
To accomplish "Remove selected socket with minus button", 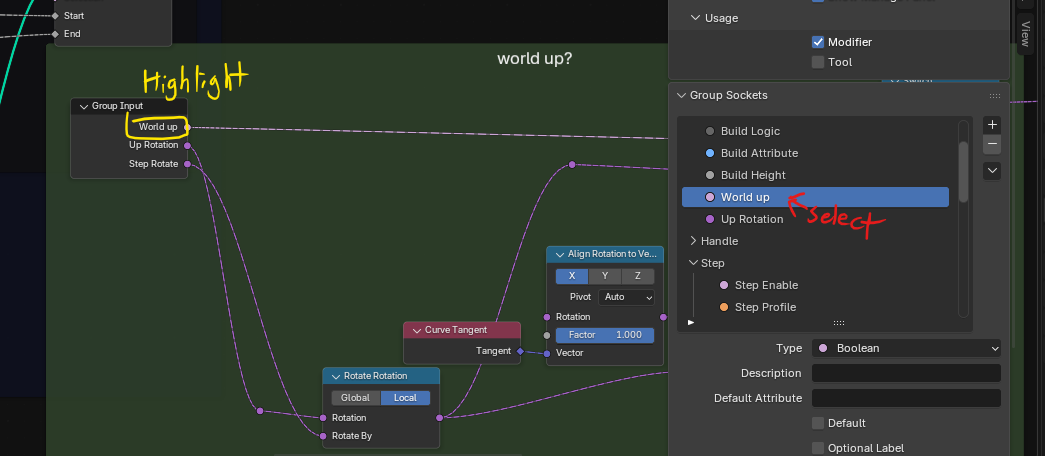I will (992, 144).
